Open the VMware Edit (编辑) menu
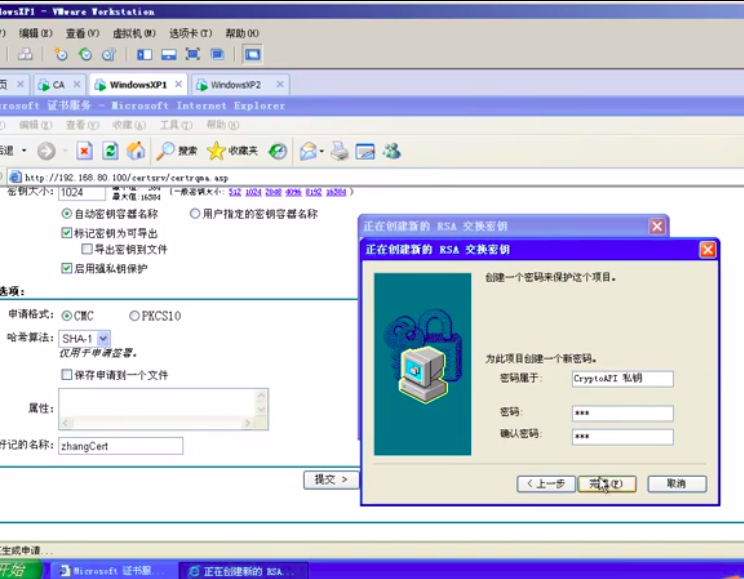The width and height of the screenshot is (744, 579). (36, 33)
